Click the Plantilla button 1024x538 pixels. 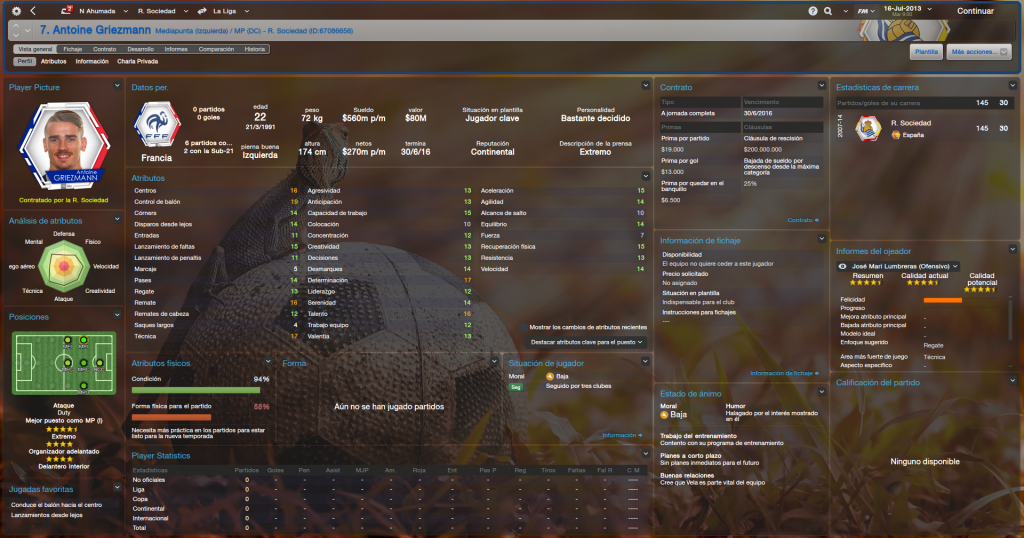(x=926, y=51)
